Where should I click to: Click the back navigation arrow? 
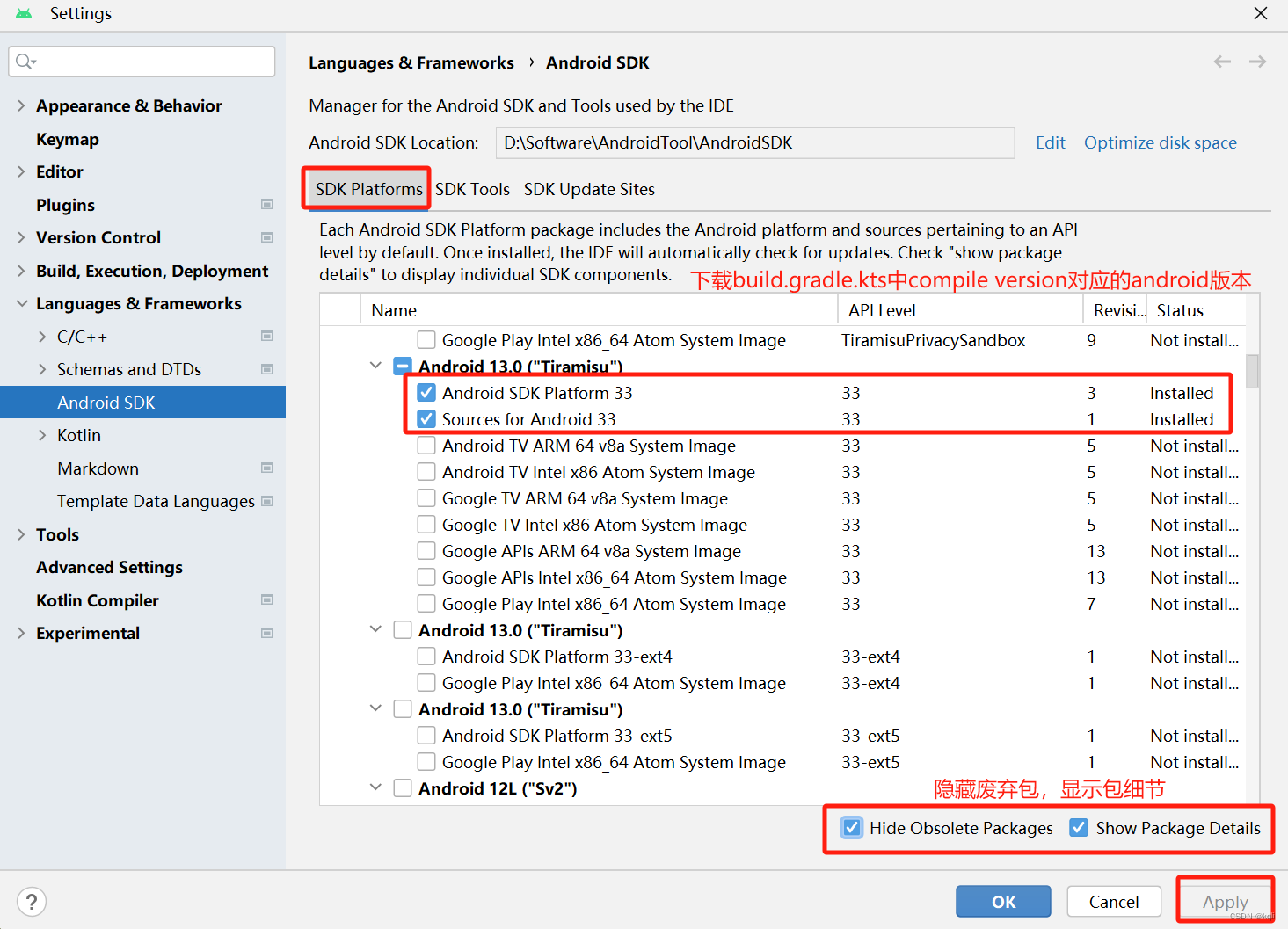click(1222, 62)
